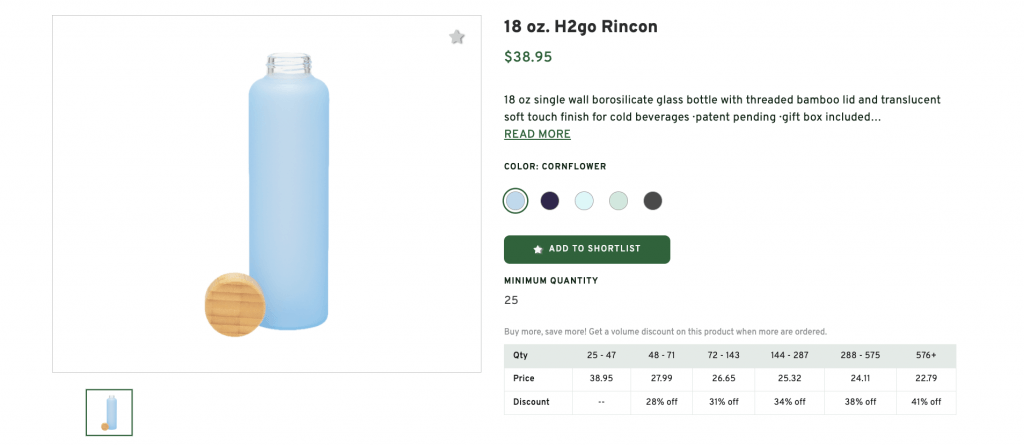
Task: Choose the dark navy color swatch
Action: (x=549, y=201)
